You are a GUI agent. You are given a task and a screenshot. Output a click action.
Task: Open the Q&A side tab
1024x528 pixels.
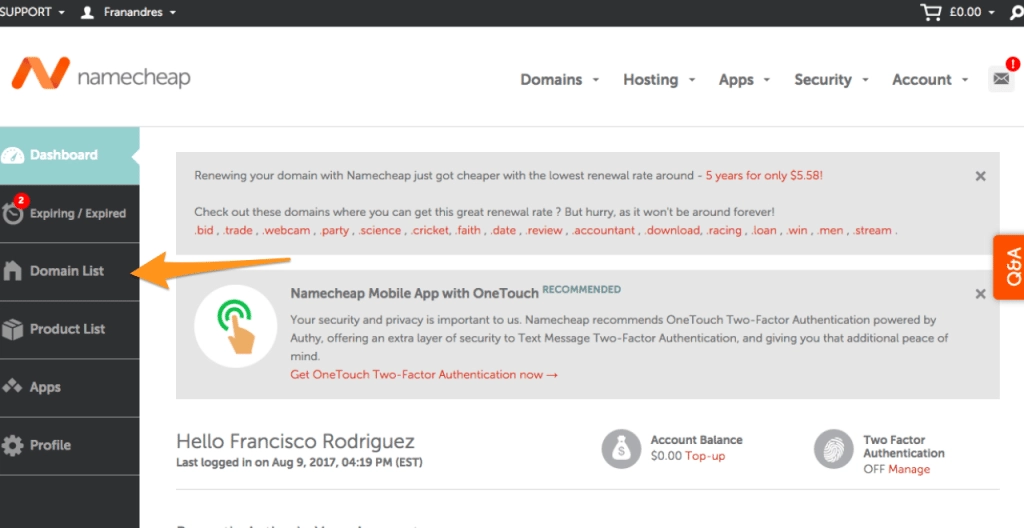(1009, 267)
